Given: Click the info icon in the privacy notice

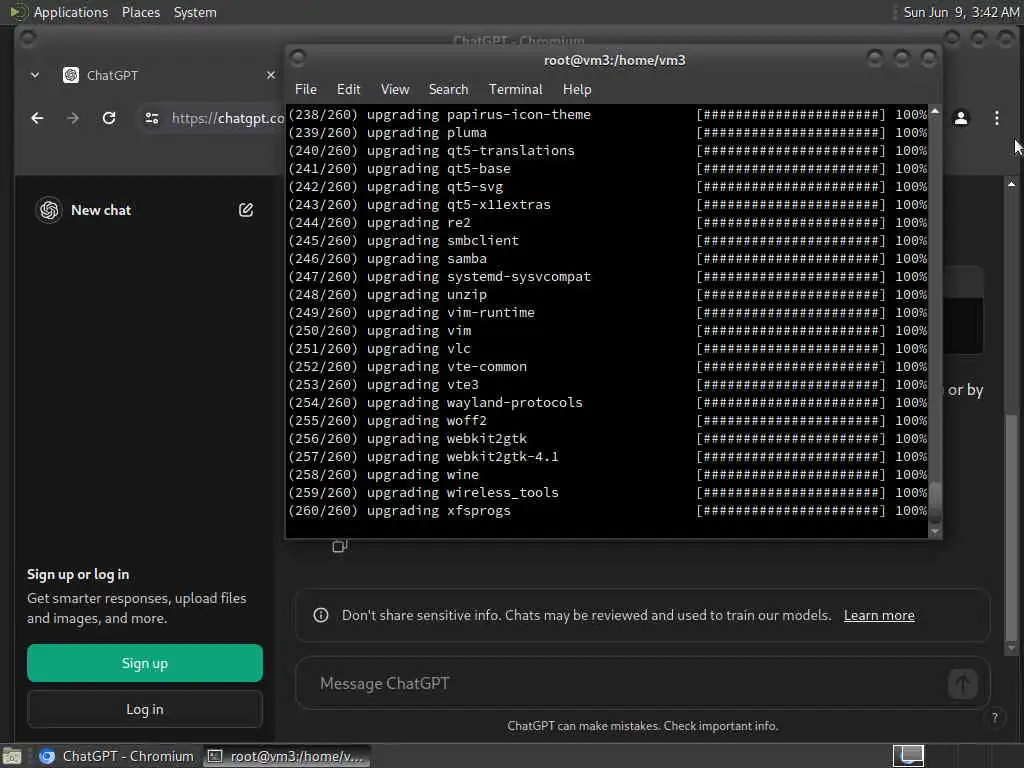Looking at the screenshot, I should pos(321,615).
